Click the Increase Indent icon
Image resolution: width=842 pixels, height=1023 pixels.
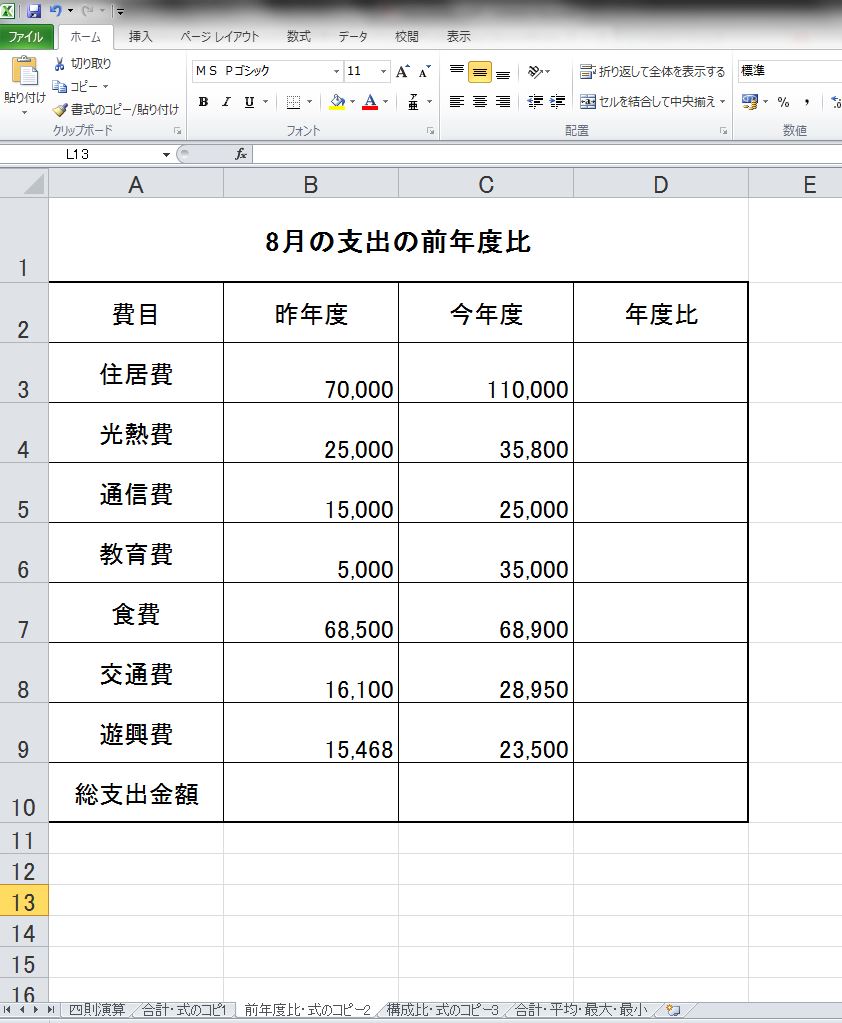pos(557,102)
